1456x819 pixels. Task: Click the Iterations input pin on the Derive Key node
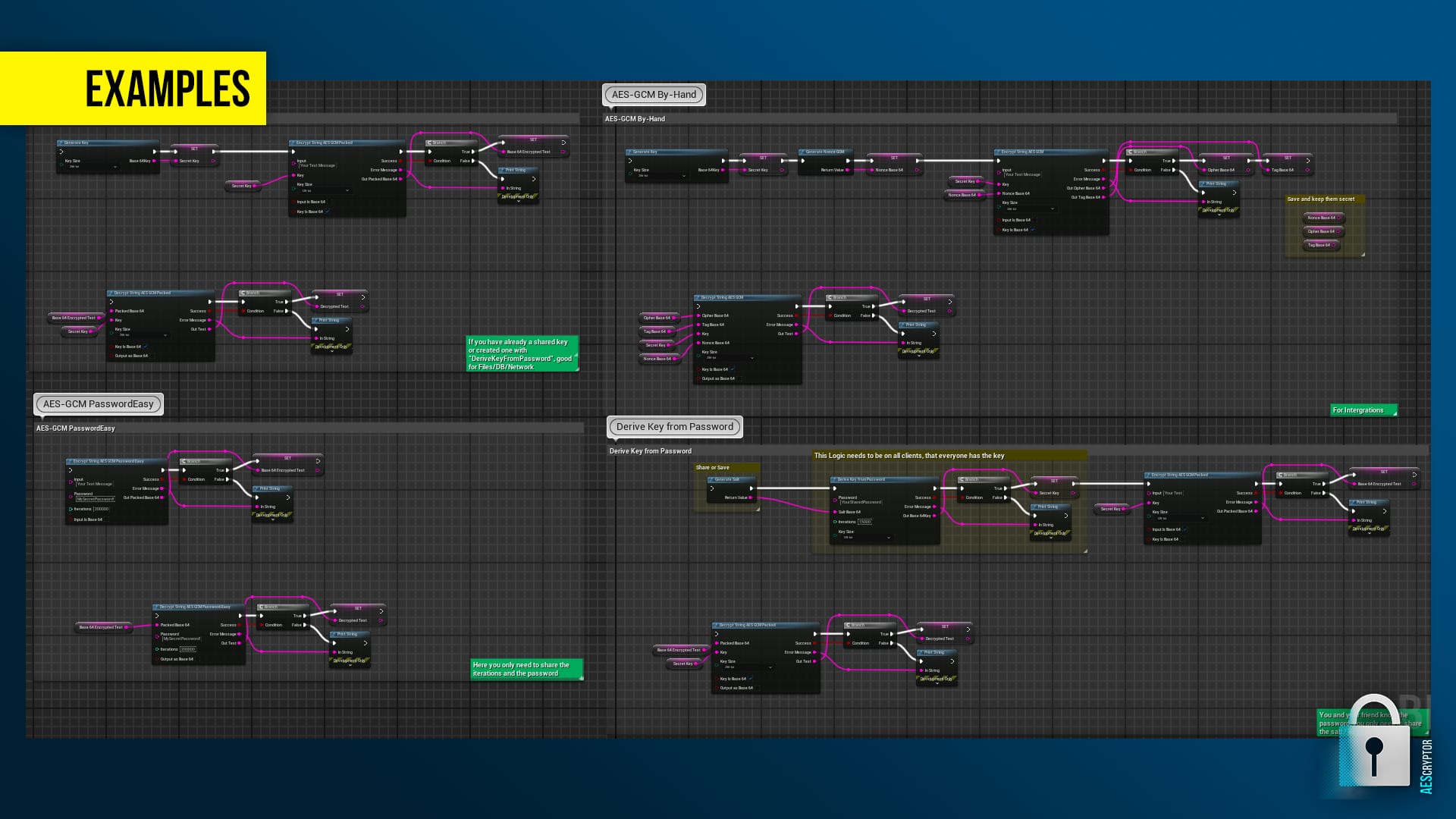(x=833, y=522)
